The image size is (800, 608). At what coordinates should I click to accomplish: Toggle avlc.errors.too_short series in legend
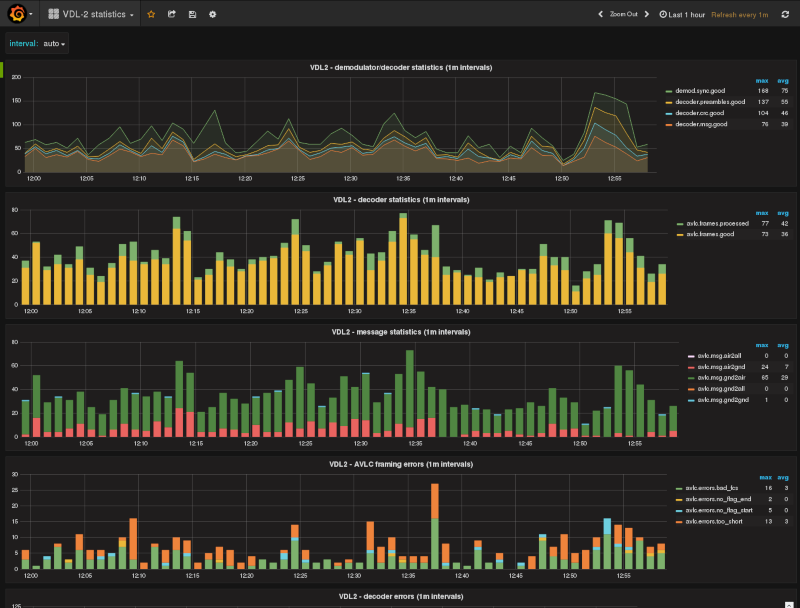tap(714, 522)
